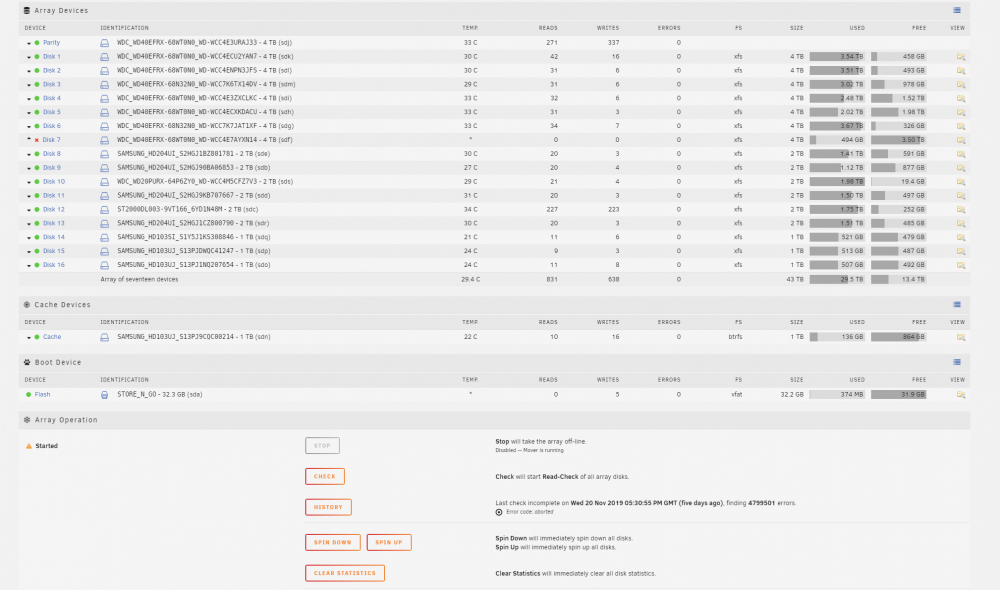Screen dimensions: 1000x590
Task: Expand the arrow beside Disk 16
Action: pyautogui.click(x=29, y=265)
